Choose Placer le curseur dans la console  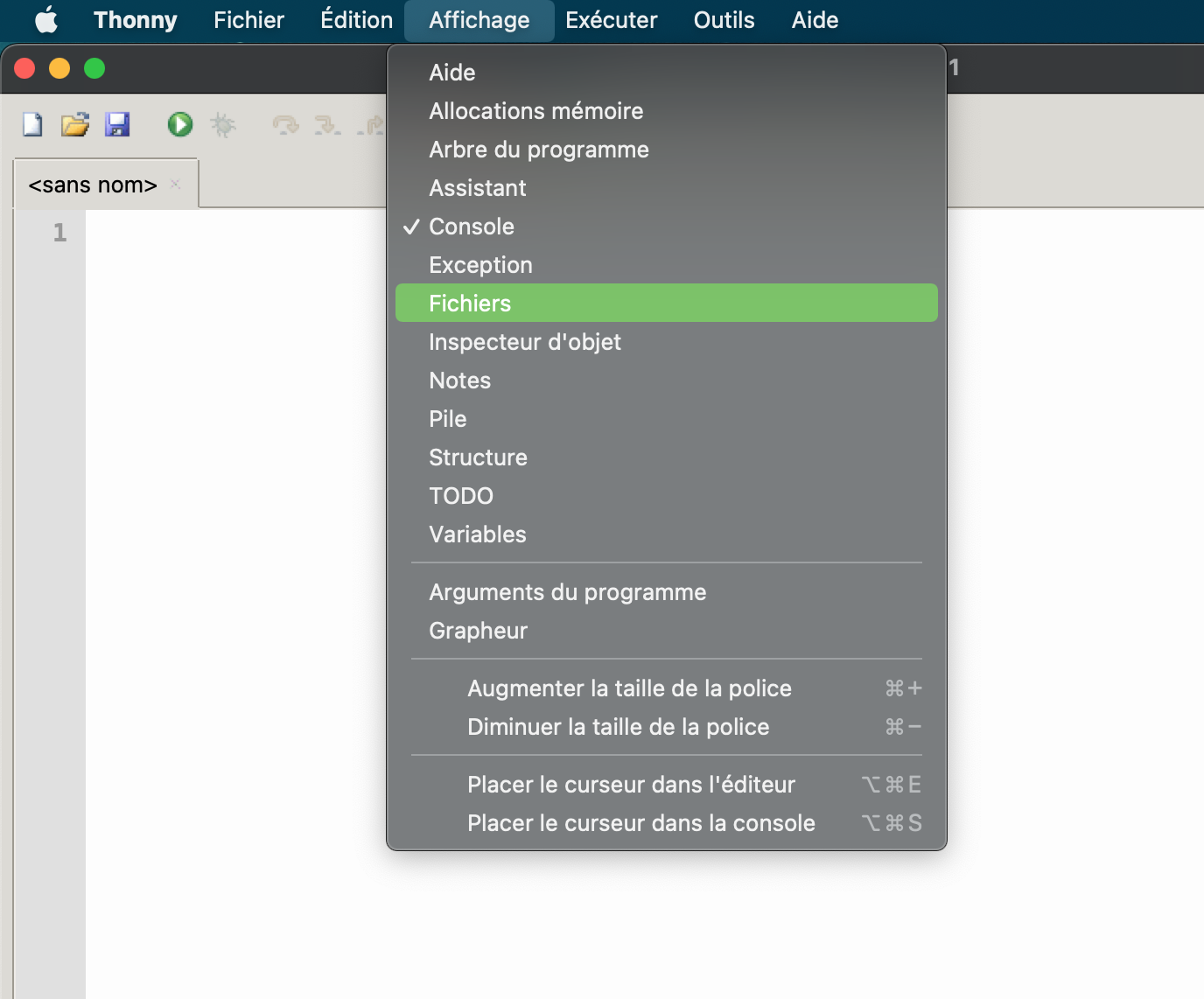click(640, 823)
